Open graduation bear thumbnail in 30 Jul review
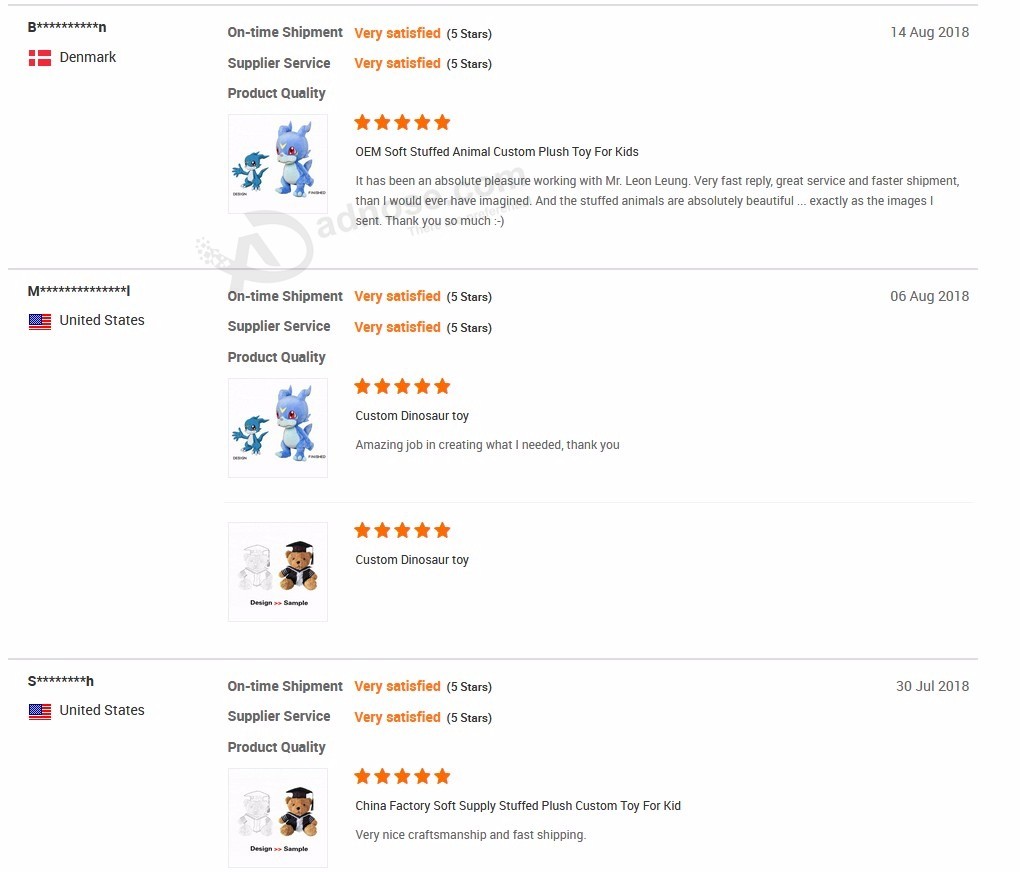 (x=278, y=818)
